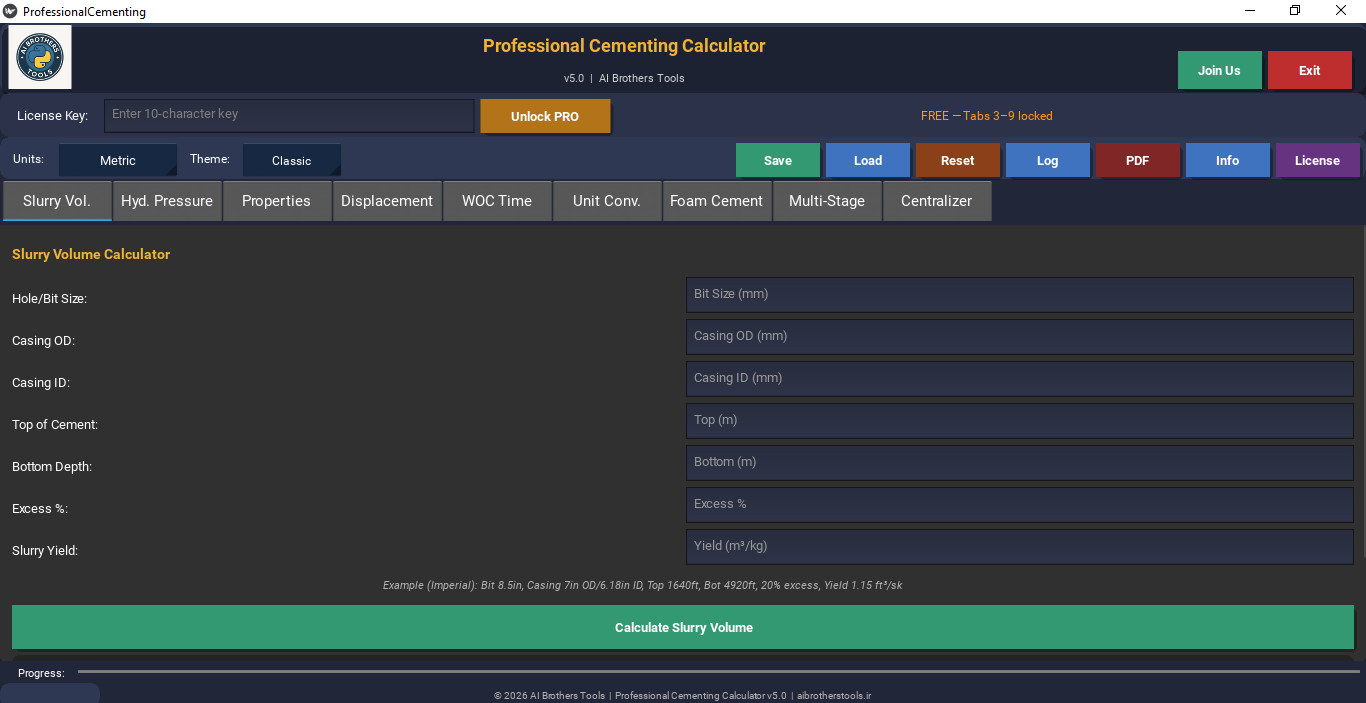Click the 'Slurry Volume Calculator' heading

pos(91,254)
